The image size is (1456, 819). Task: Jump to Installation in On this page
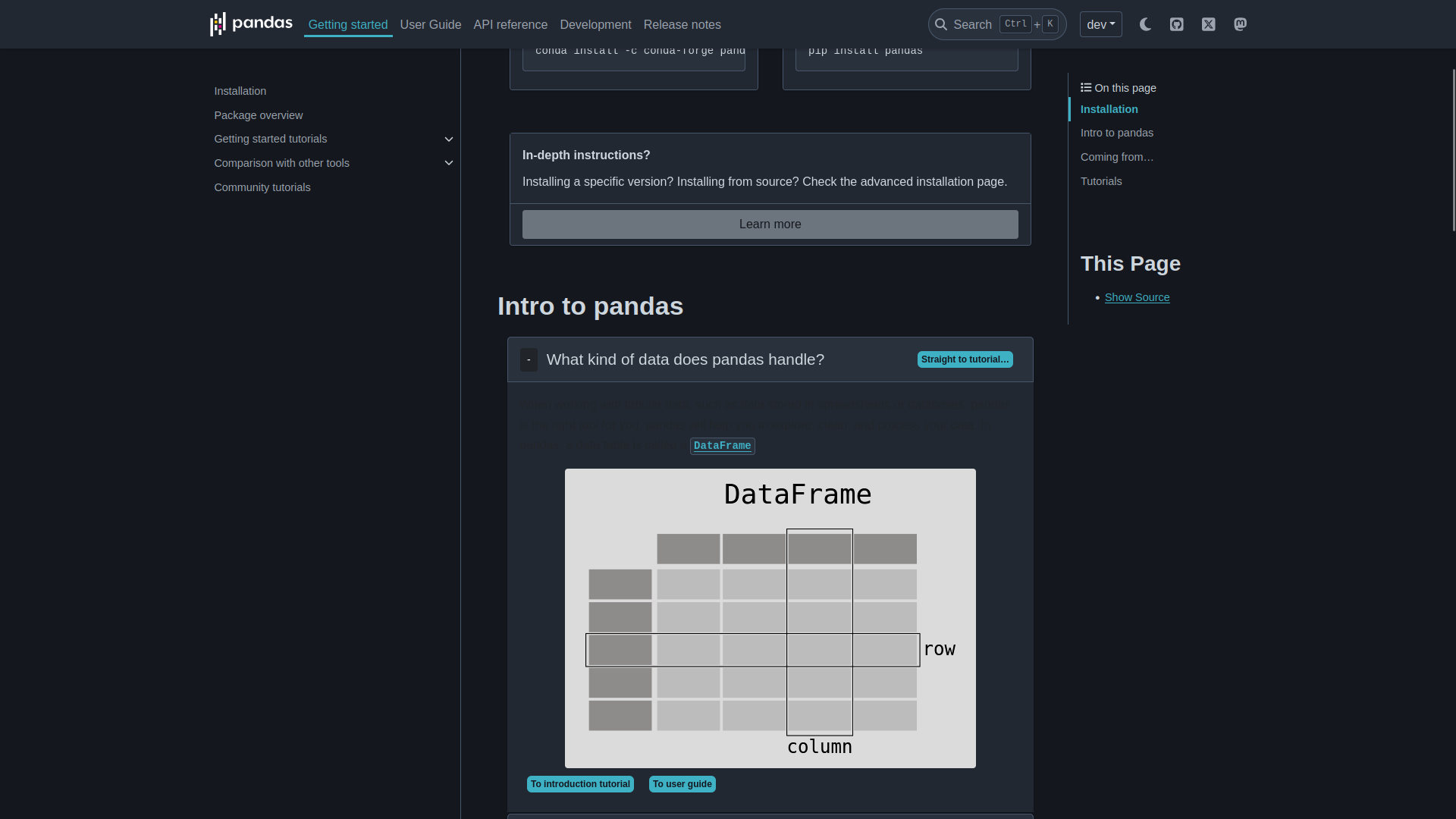pos(1109,109)
